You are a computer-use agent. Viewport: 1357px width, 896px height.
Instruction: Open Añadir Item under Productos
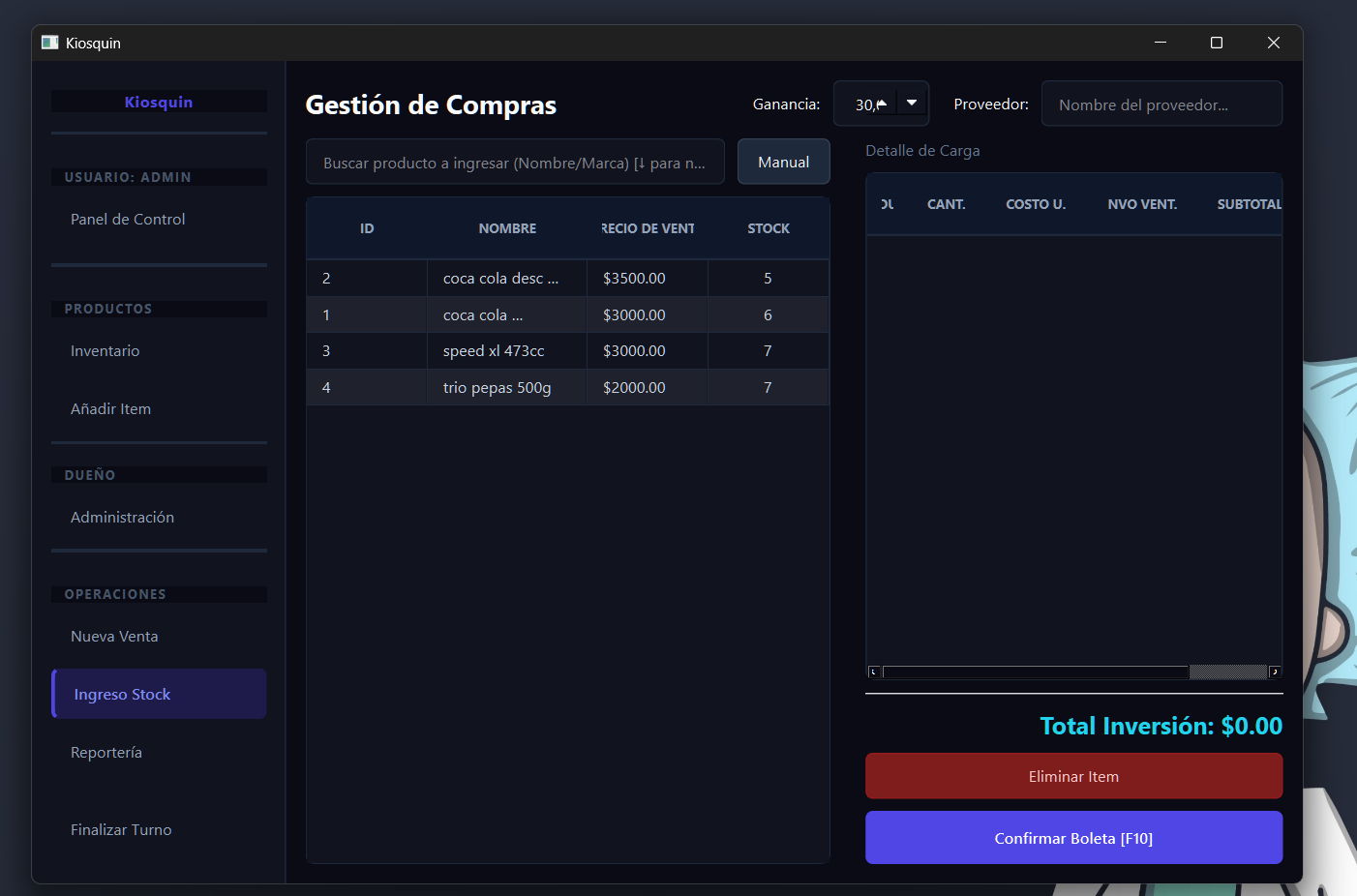click(110, 408)
